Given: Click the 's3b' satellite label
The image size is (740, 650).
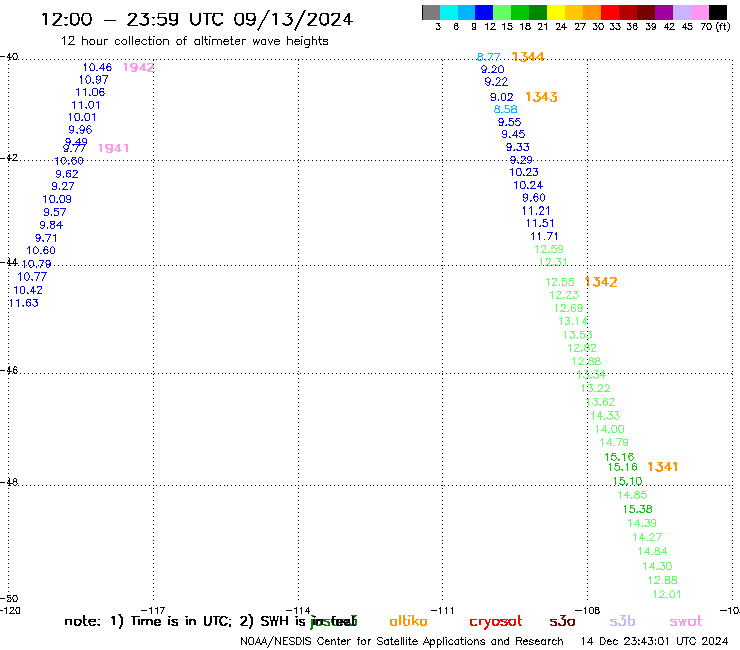Looking at the screenshot, I should click(x=622, y=621).
